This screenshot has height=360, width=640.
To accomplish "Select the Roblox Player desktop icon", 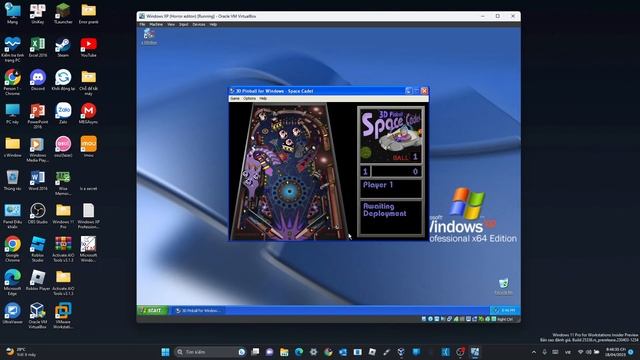I will pos(38,280).
